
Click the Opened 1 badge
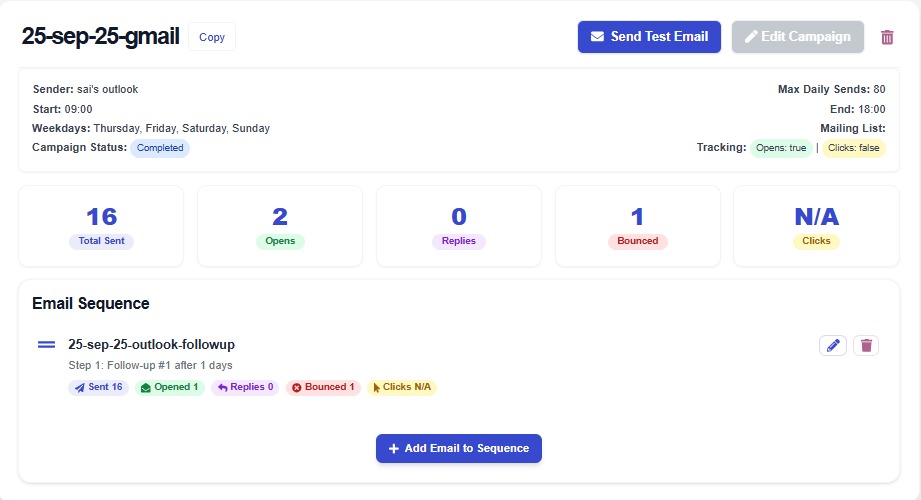point(170,387)
